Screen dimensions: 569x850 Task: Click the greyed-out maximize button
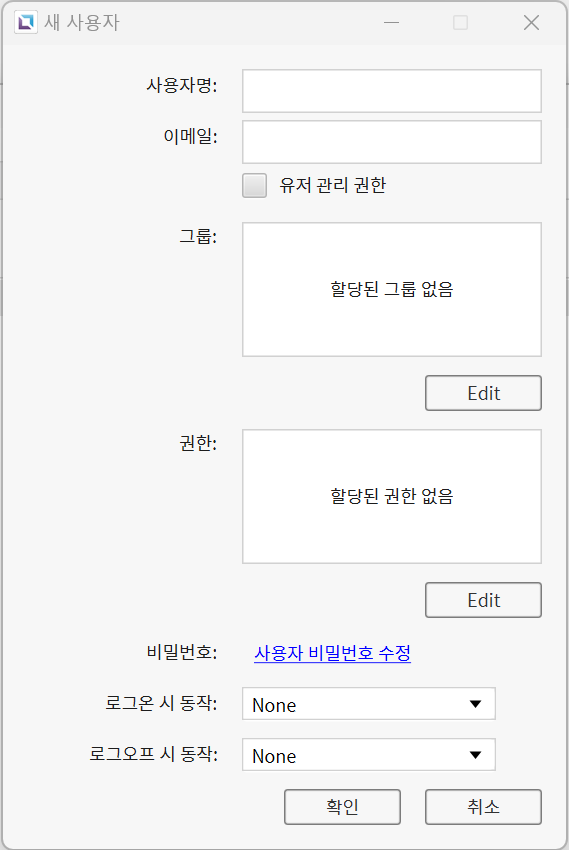pyautogui.click(x=461, y=22)
